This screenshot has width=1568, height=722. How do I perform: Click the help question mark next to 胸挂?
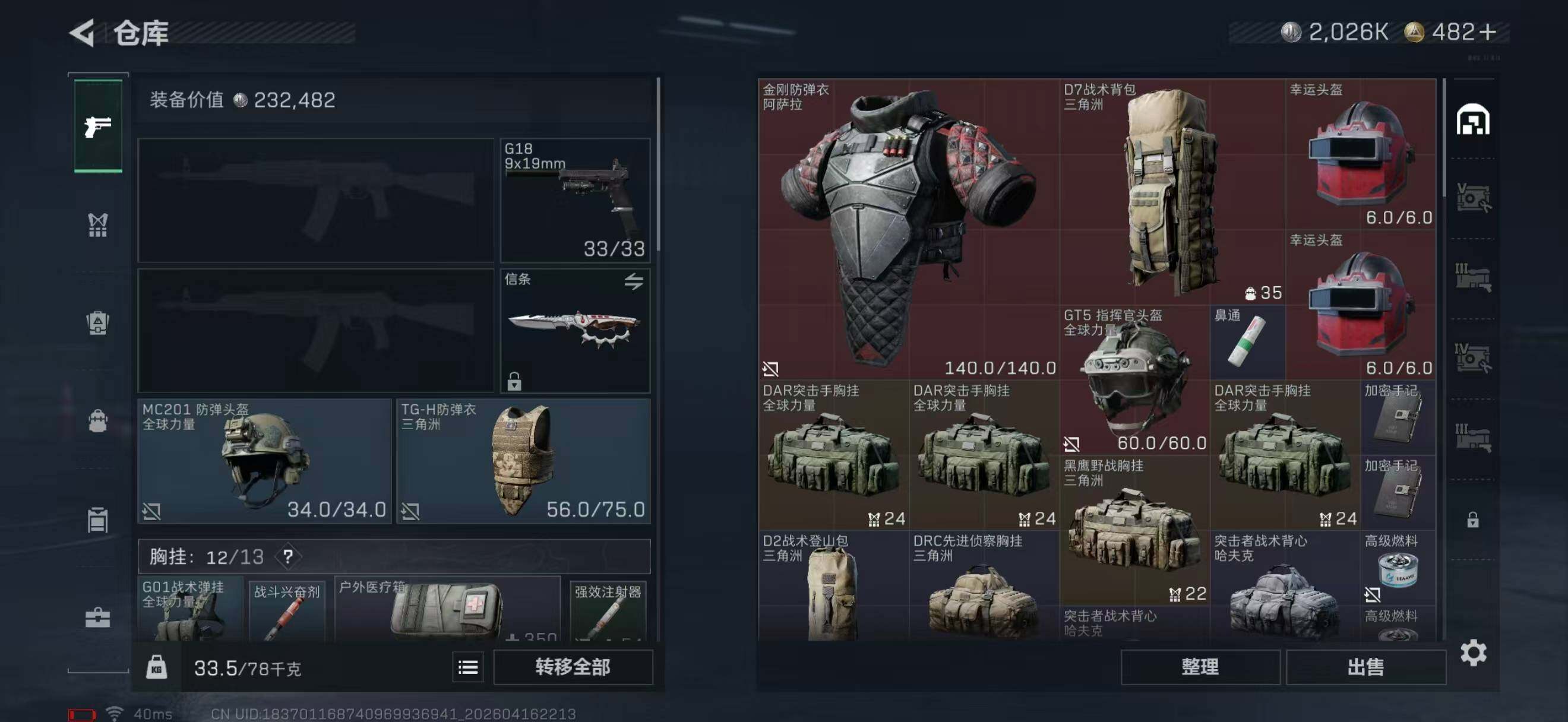288,556
